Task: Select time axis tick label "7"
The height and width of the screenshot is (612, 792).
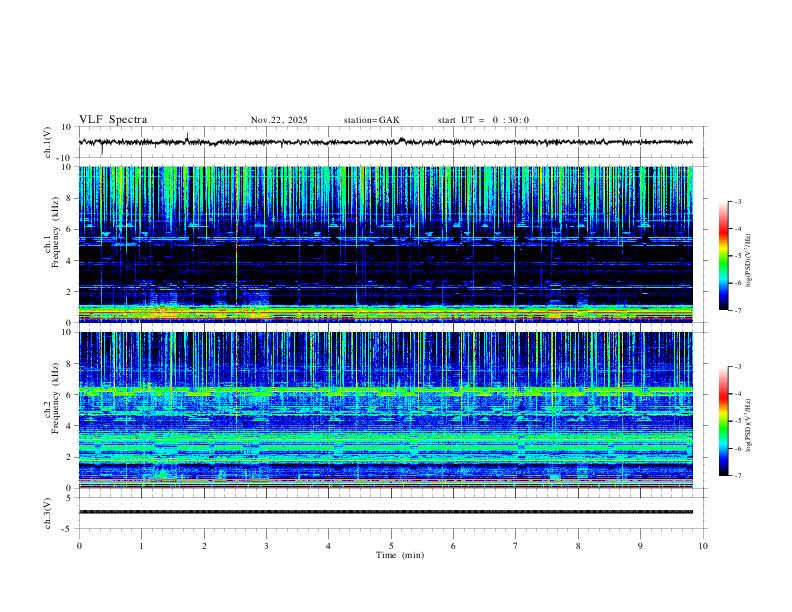Action: (516, 546)
